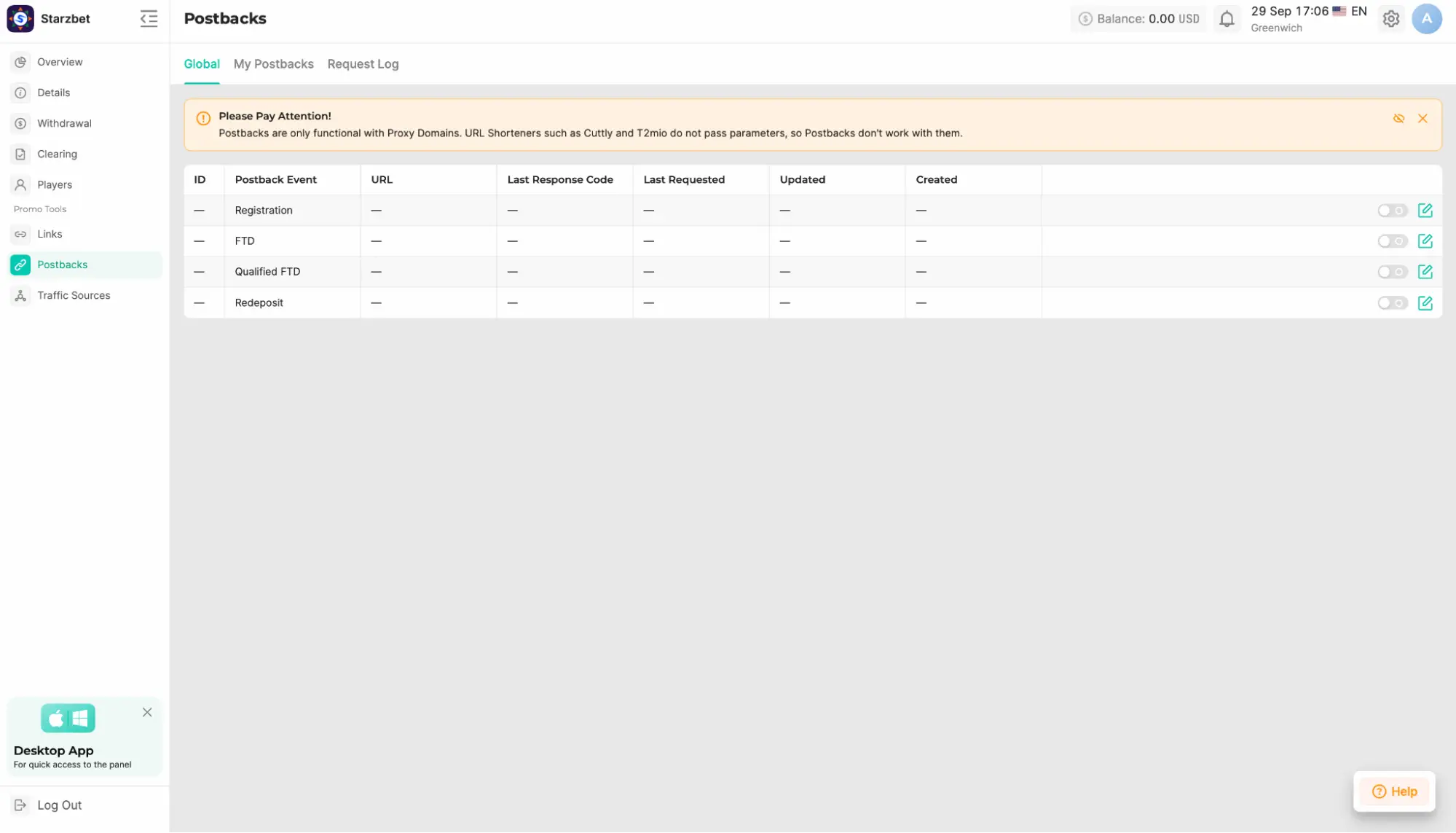1456x833 pixels.
Task: Edit the Redeposit postback
Action: (1425, 303)
